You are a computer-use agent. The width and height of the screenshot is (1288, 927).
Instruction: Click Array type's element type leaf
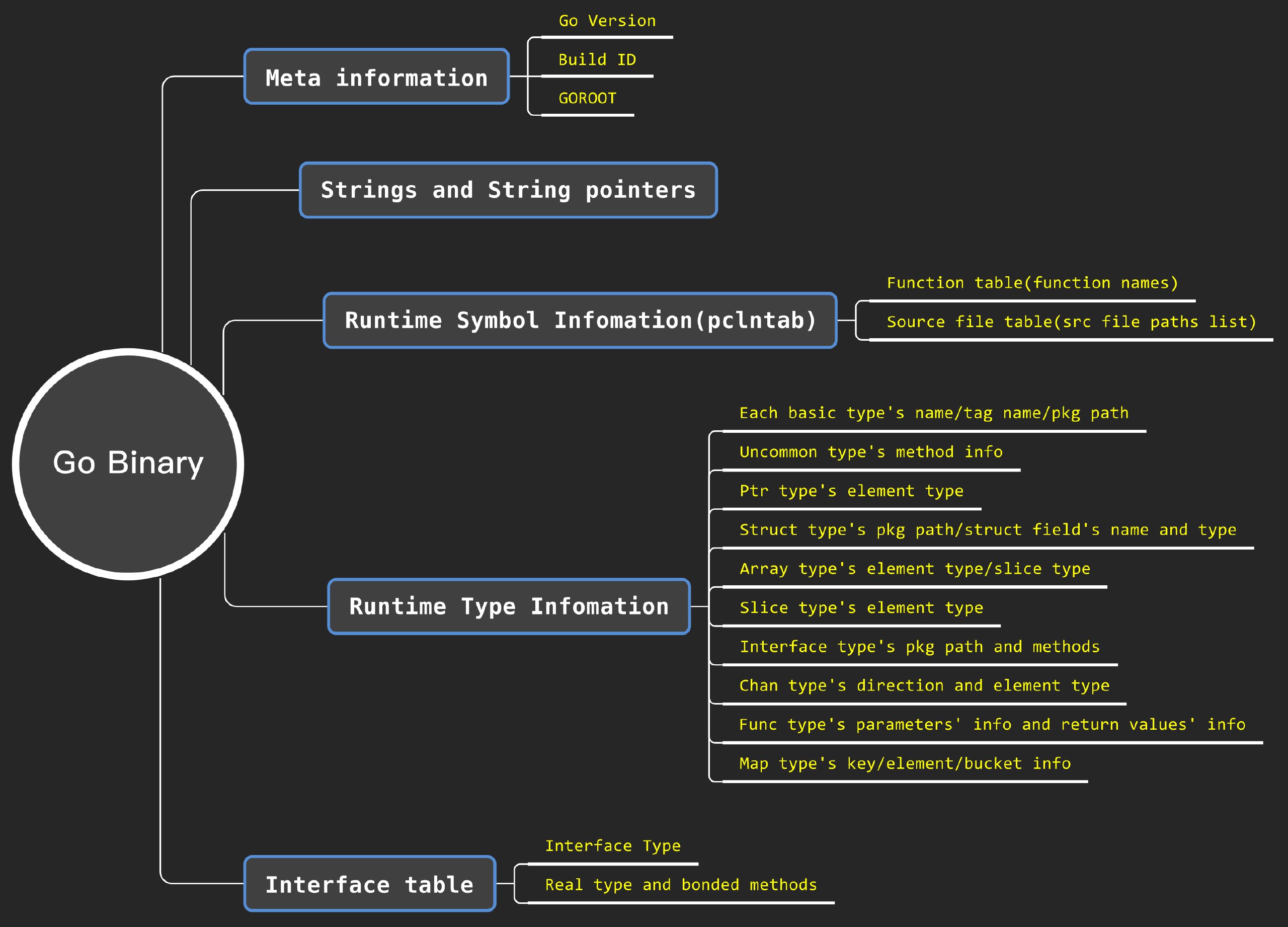point(914,569)
